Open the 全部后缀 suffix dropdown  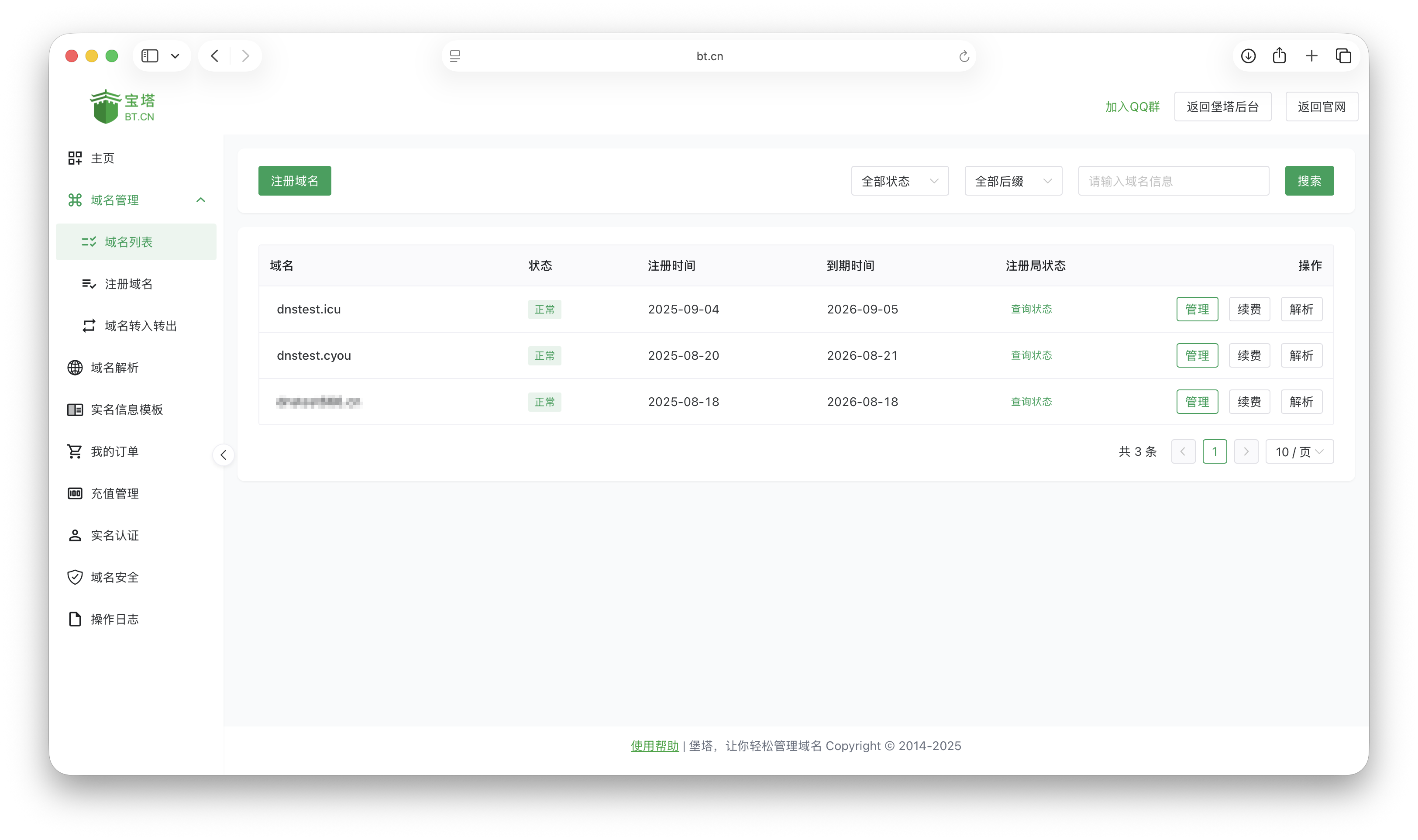pyautogui.click(x=1012, y=181)
